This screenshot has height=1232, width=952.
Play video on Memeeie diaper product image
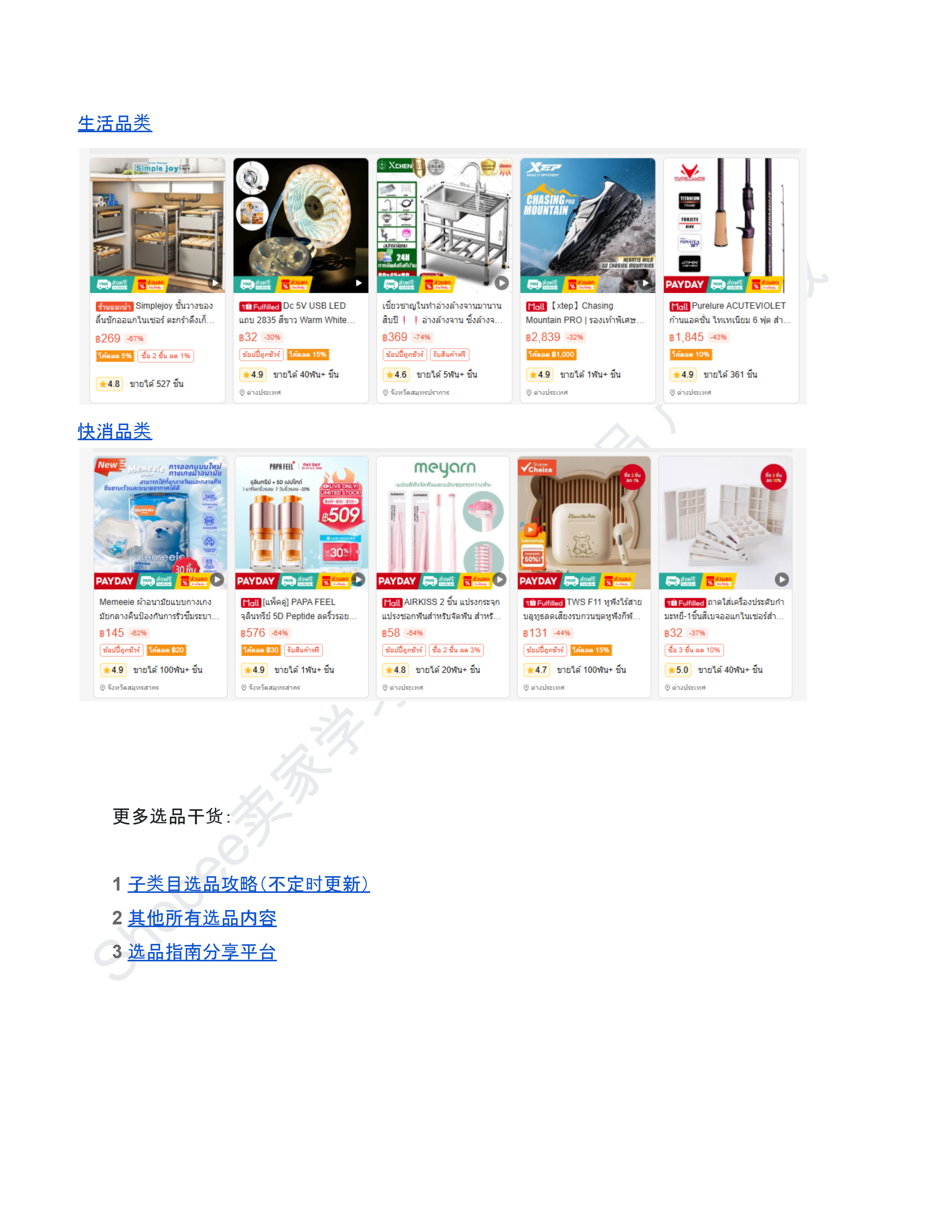(217, 579)
